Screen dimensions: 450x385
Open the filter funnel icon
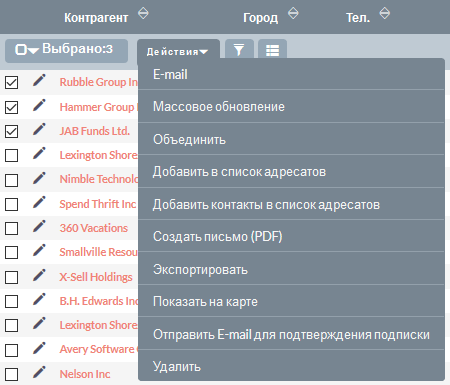pos(239,50)
